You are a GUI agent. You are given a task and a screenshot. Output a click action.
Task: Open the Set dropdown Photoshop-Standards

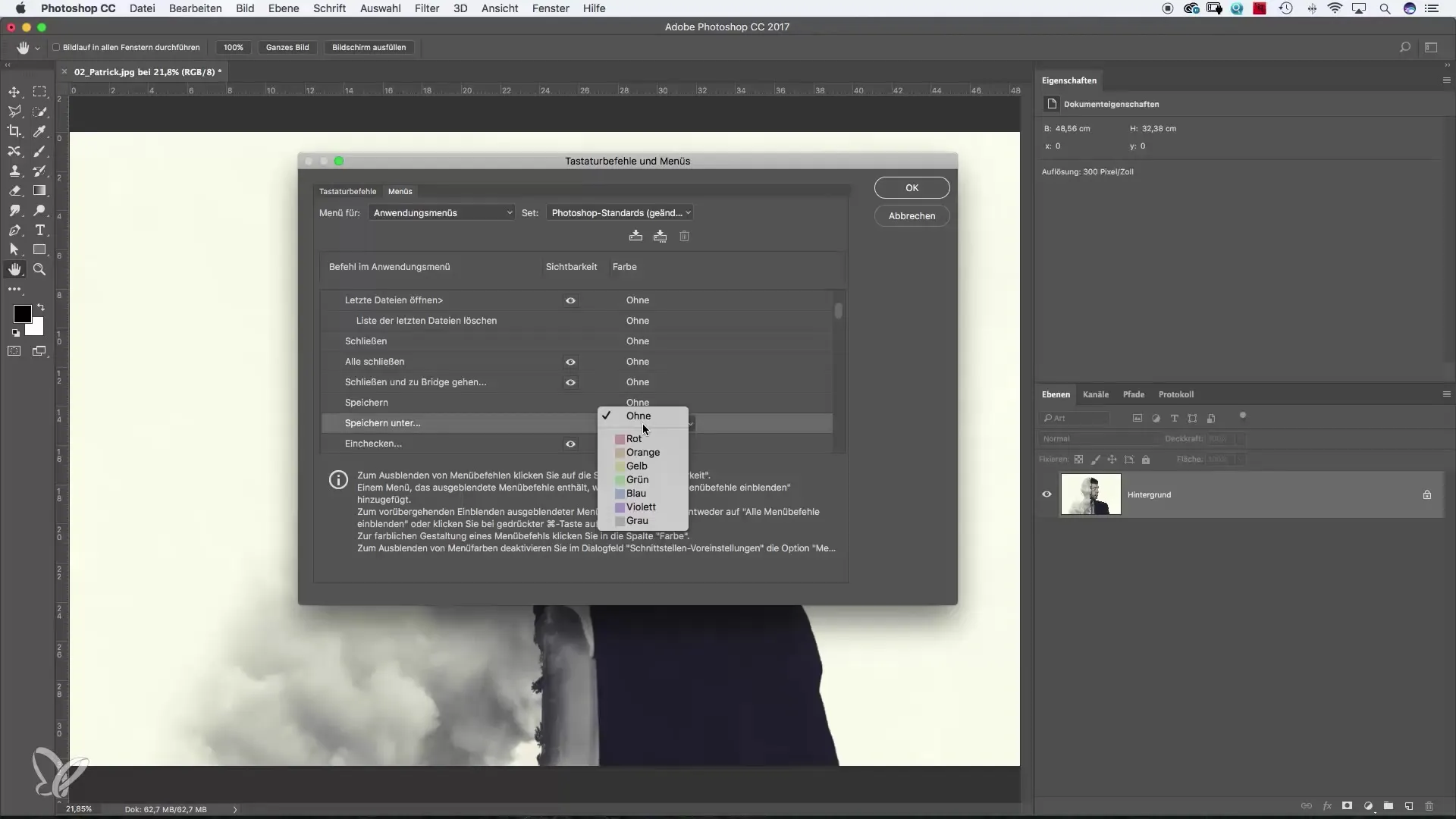(620, 213)
